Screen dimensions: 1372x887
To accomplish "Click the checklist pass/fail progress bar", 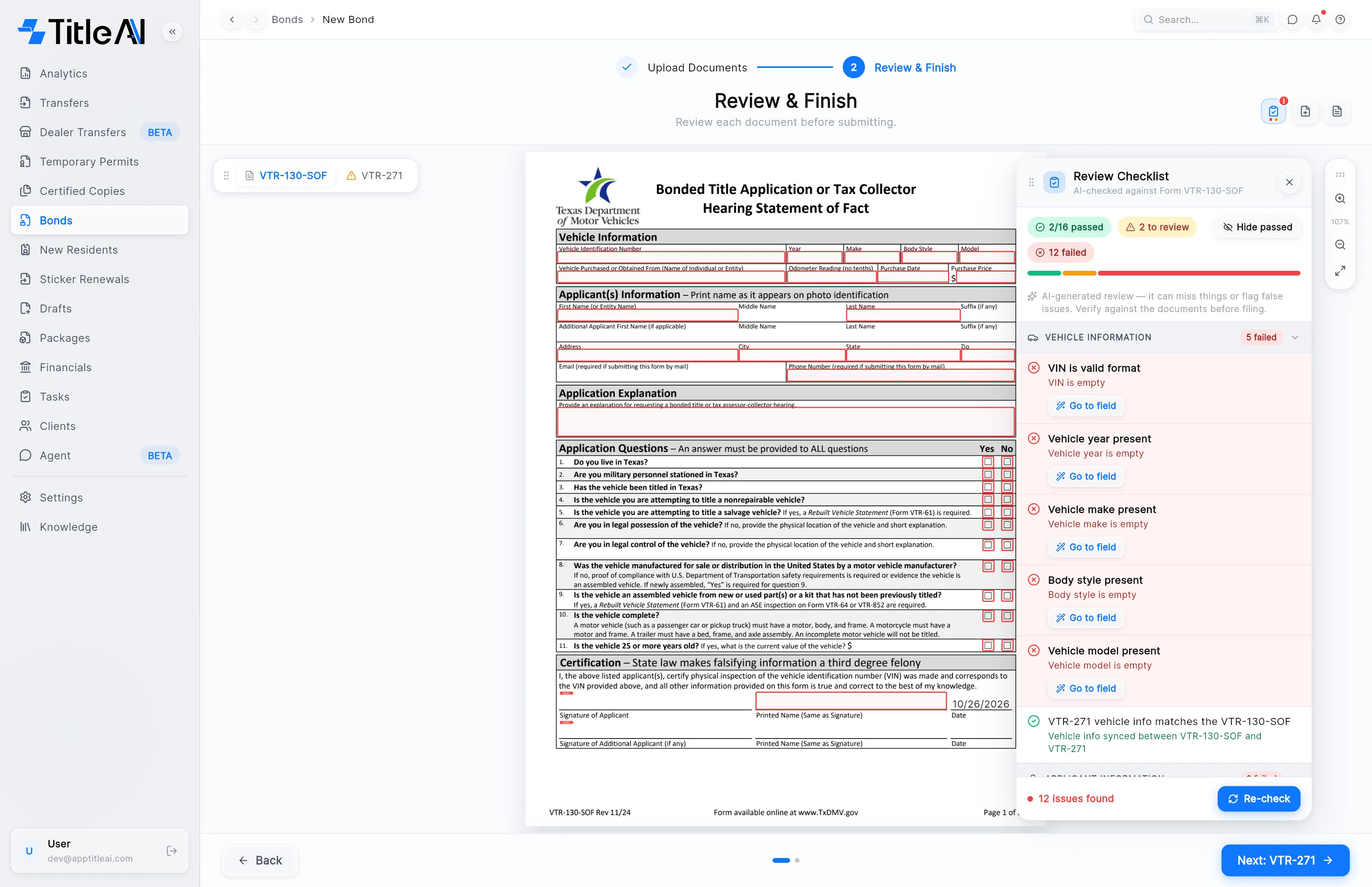I will (1164, 273).
